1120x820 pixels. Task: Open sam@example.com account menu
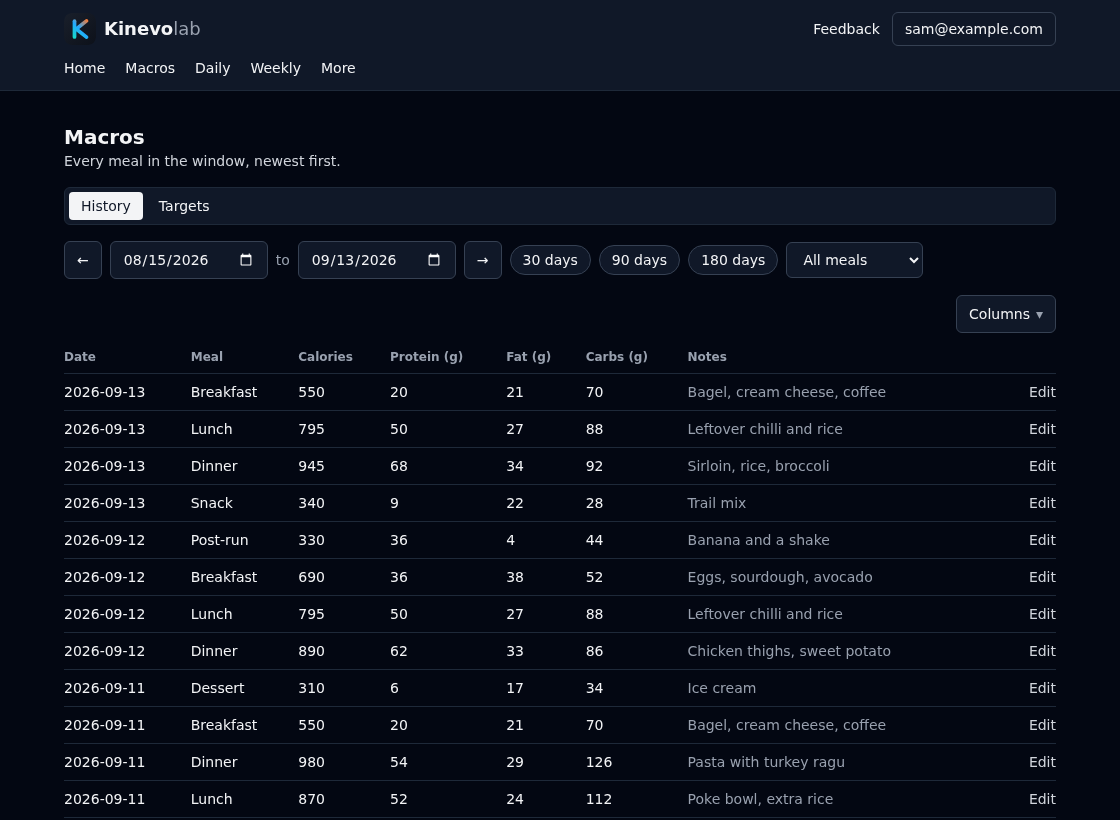coord(974,29)
